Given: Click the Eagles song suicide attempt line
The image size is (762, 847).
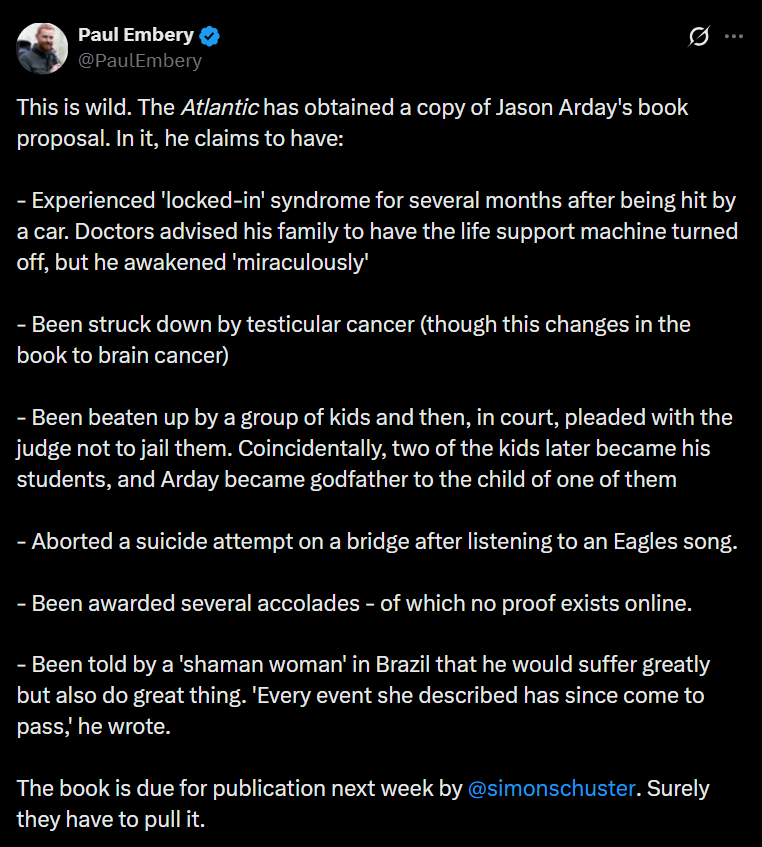Looking at the screenshot, I should (x=377, y=541).
